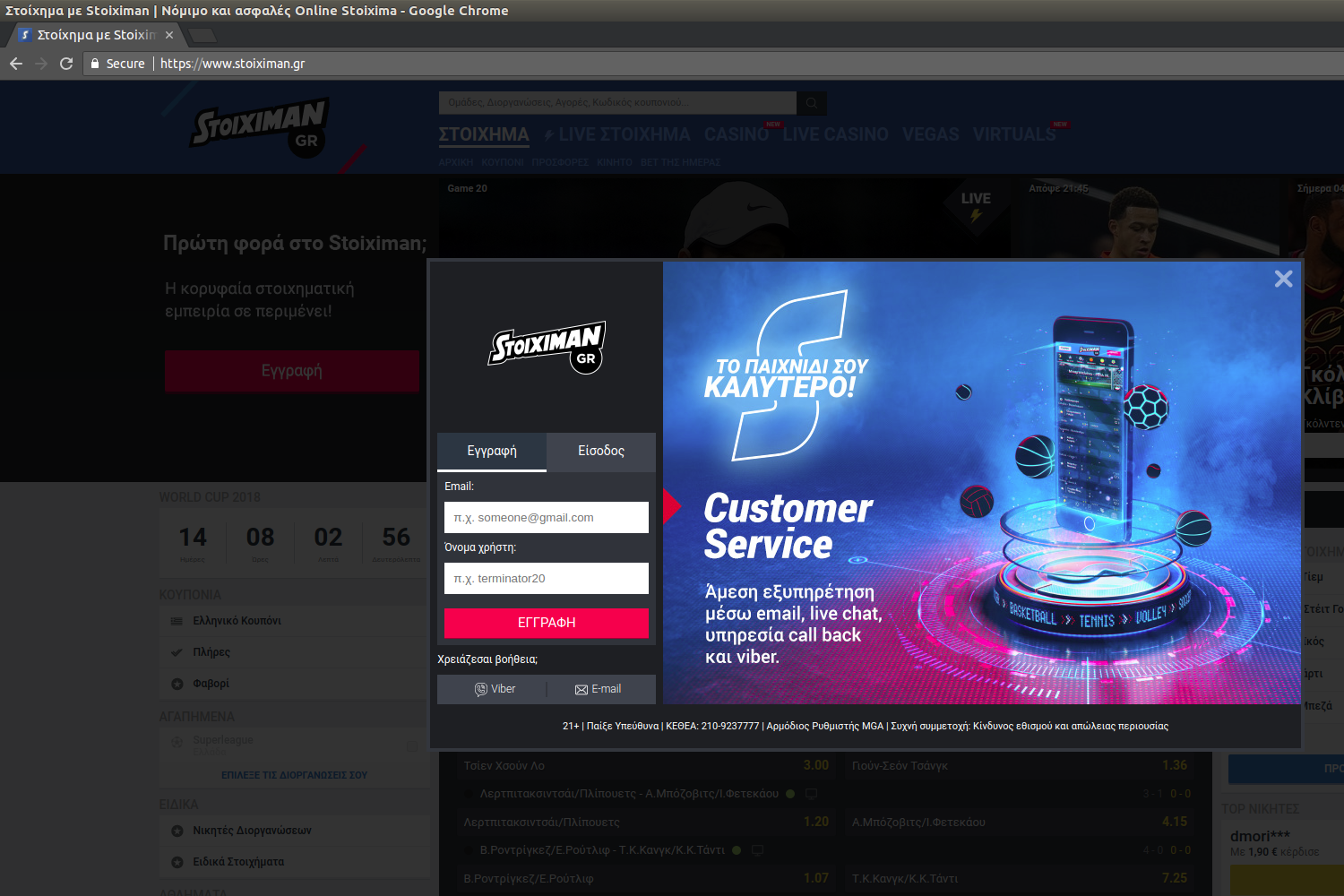Click the pink ΕΓΓΡΑΦΗ submit button

[547, 623]
